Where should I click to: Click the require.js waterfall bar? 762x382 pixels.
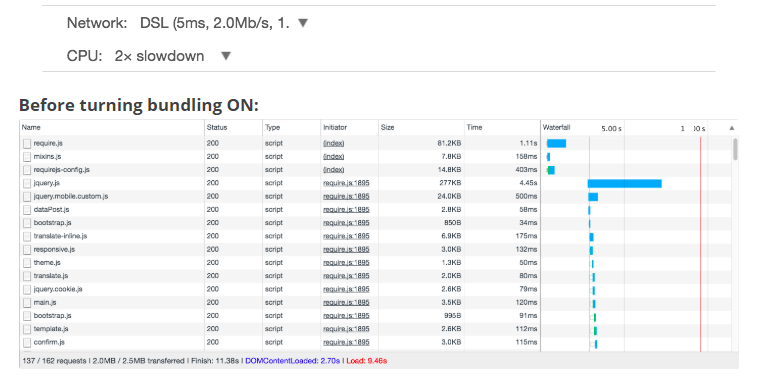[556, 143]
